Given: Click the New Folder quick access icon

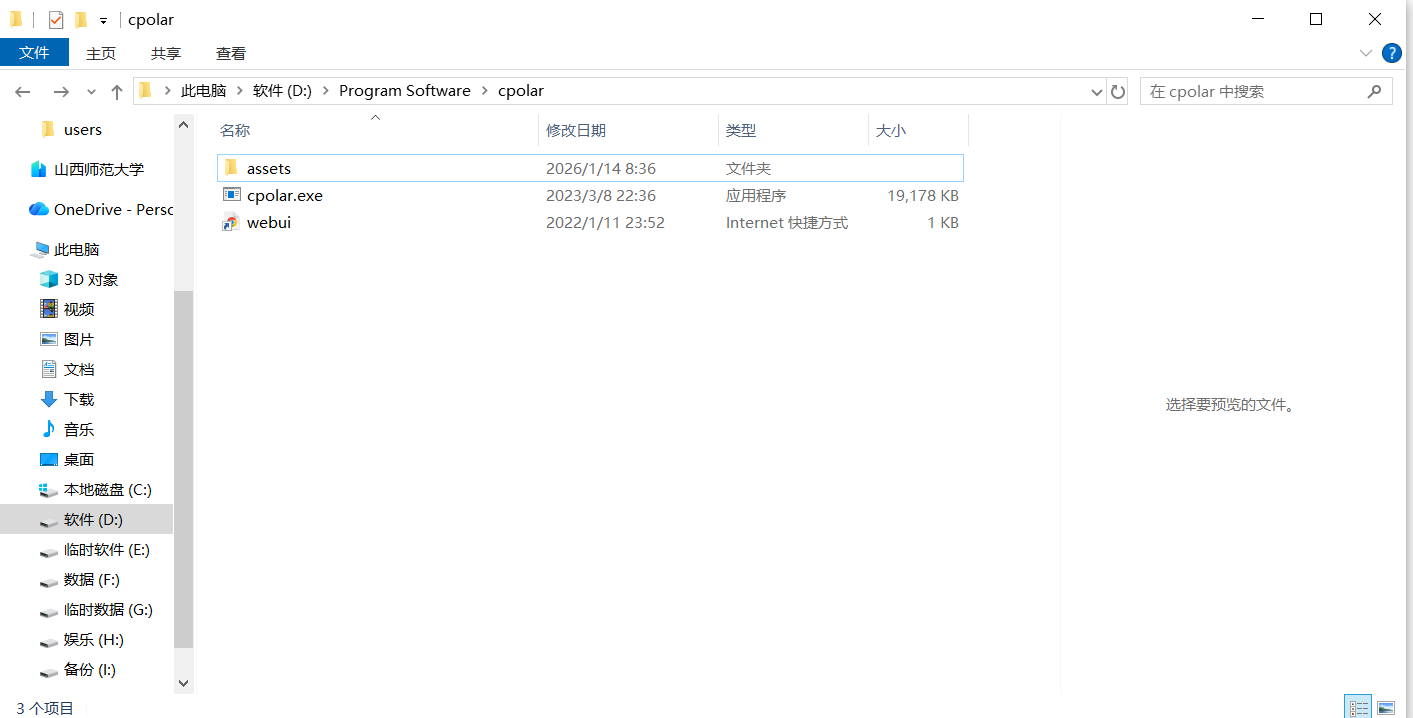Looking at the screenshot, I should 81,19.
